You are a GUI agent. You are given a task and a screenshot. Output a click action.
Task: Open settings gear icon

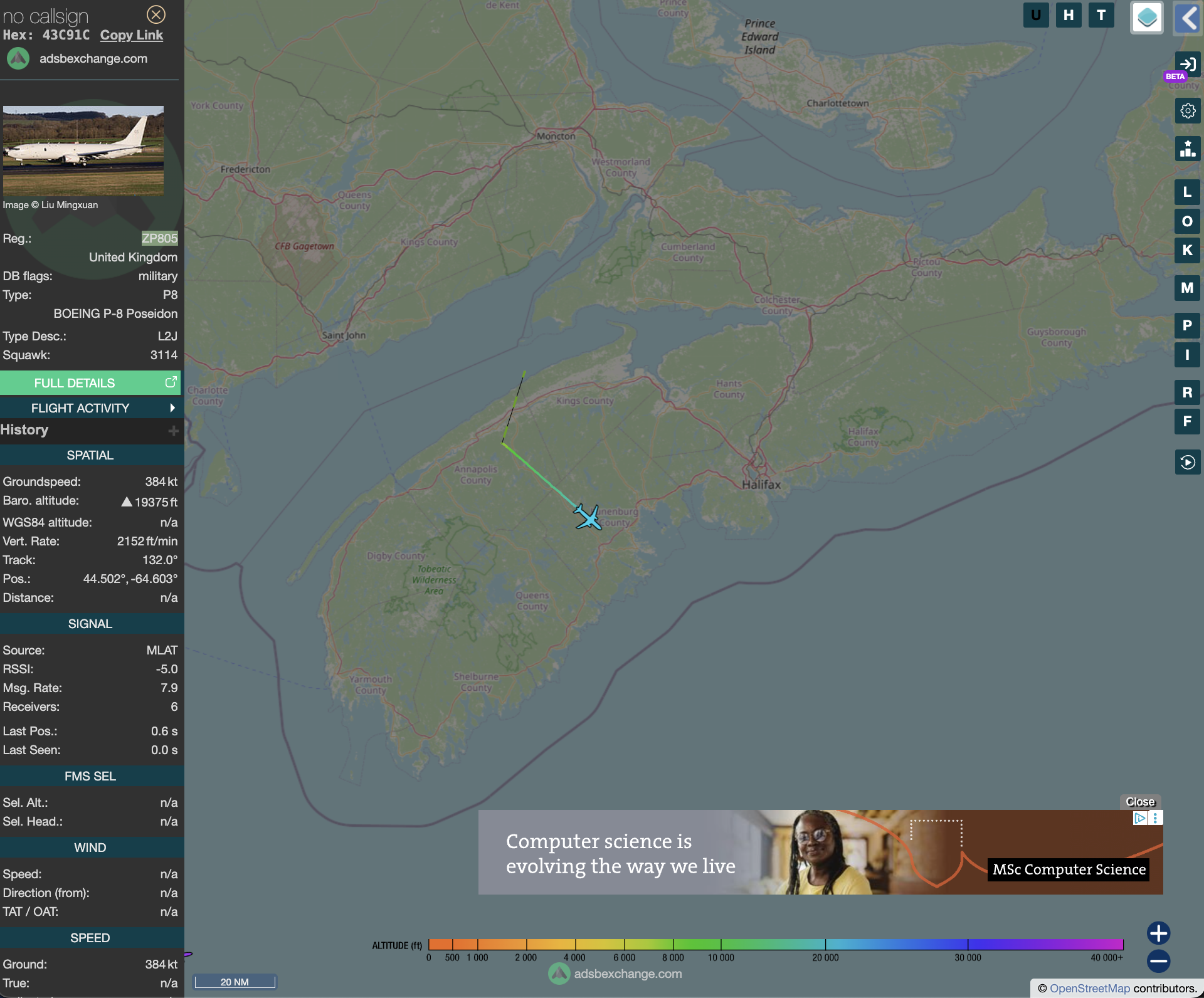click(1188, 111)
